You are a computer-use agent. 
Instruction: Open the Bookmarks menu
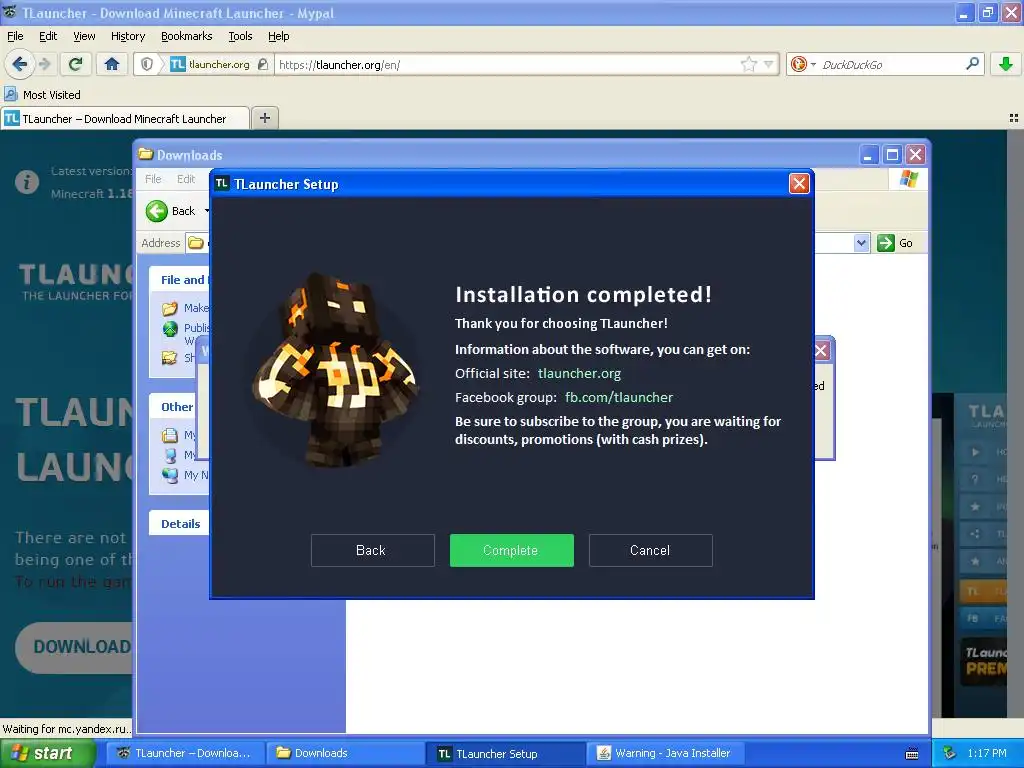tap(187, 36)
